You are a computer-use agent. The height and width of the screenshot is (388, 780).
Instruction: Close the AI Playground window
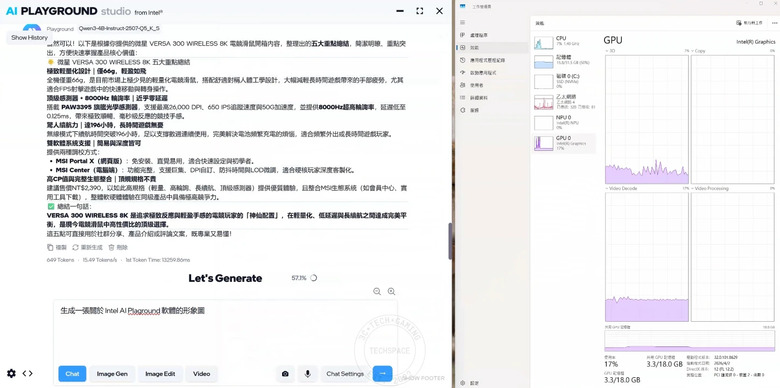pos(439,11)
